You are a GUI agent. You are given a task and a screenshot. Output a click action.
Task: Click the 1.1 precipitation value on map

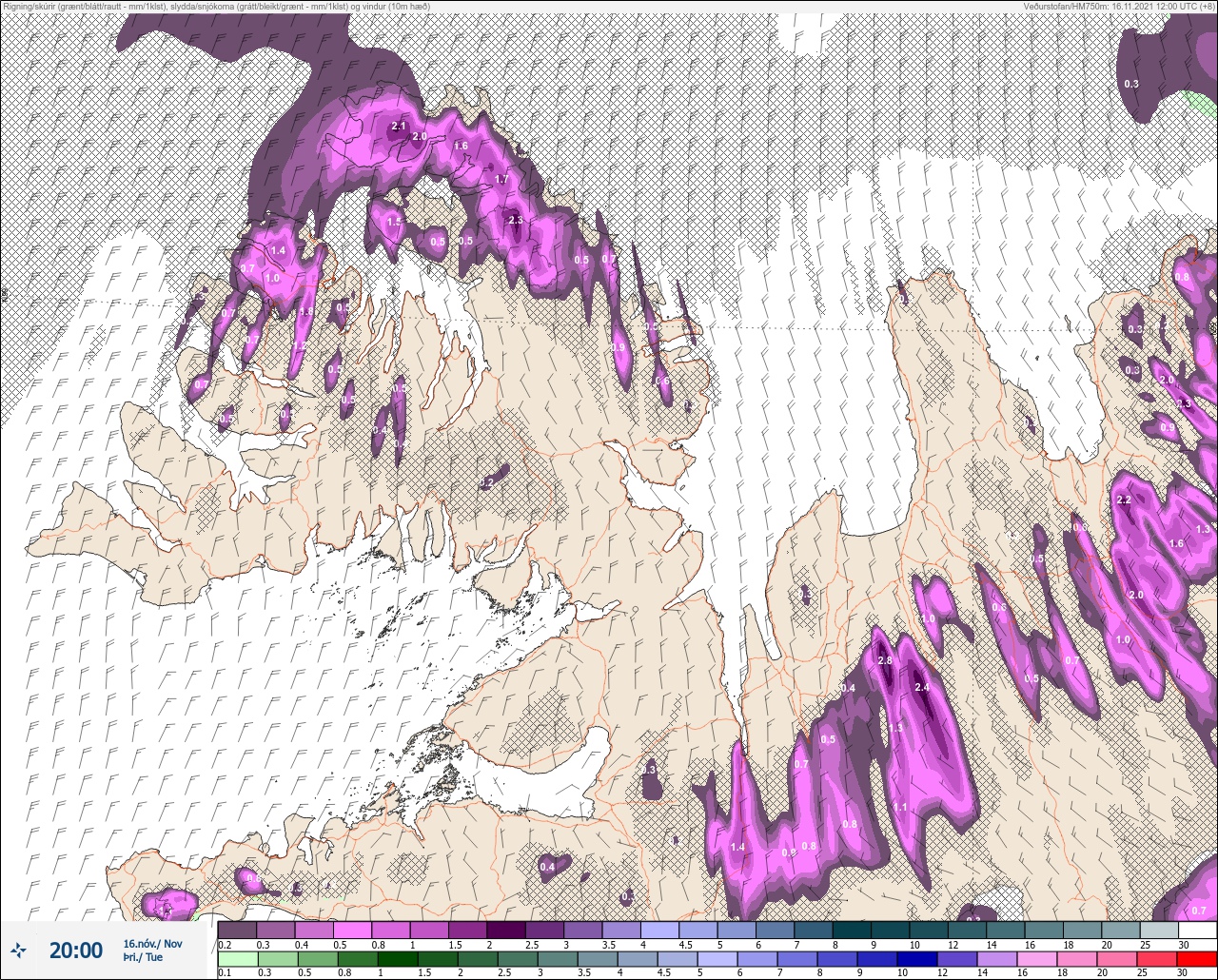[900, 807]
